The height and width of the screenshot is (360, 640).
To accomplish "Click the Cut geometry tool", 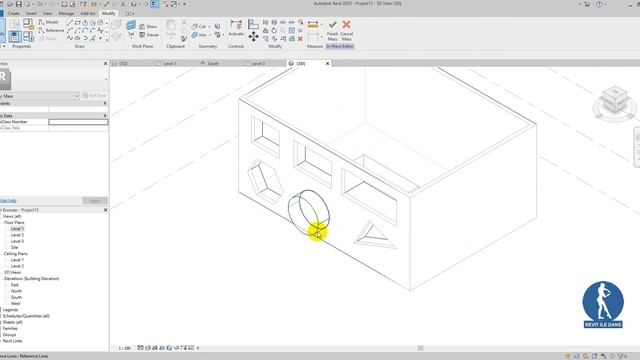I will (198, 27).
